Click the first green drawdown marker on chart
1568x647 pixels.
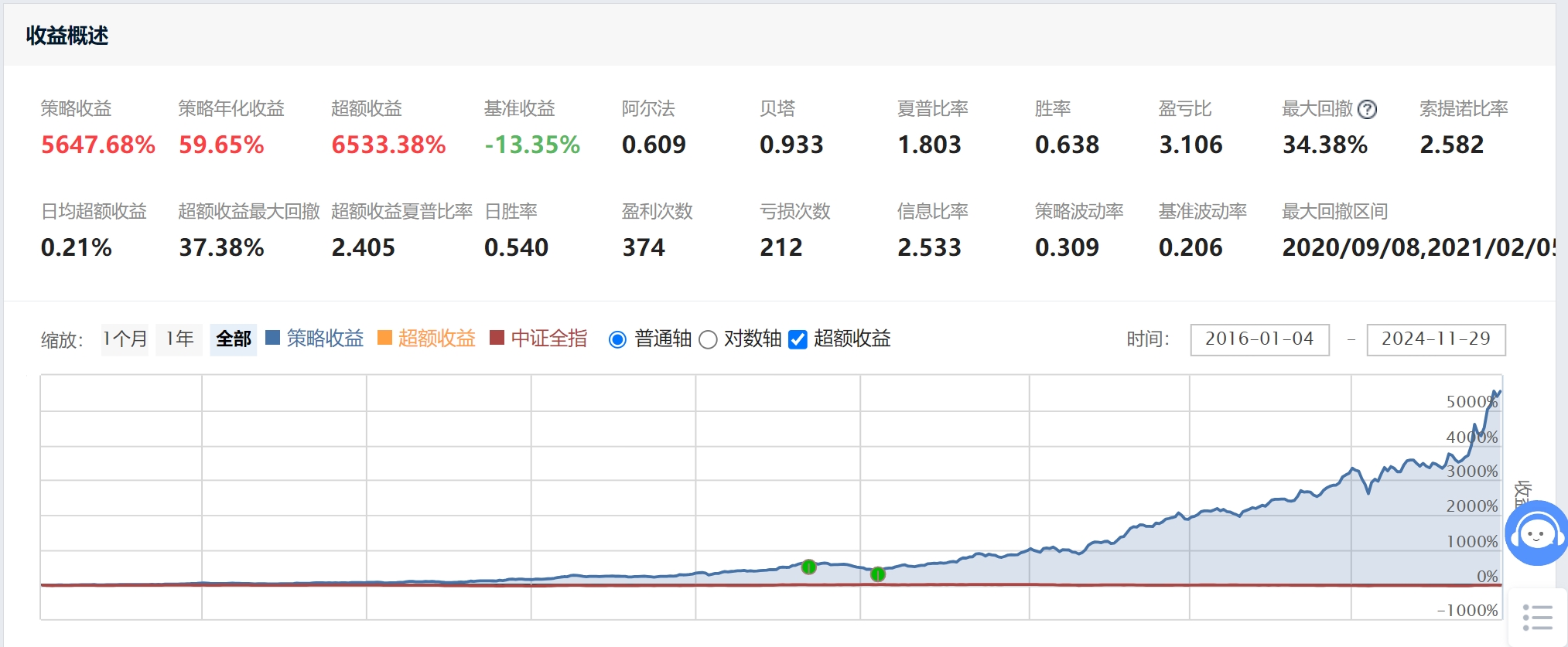click(x=808, y=567)
